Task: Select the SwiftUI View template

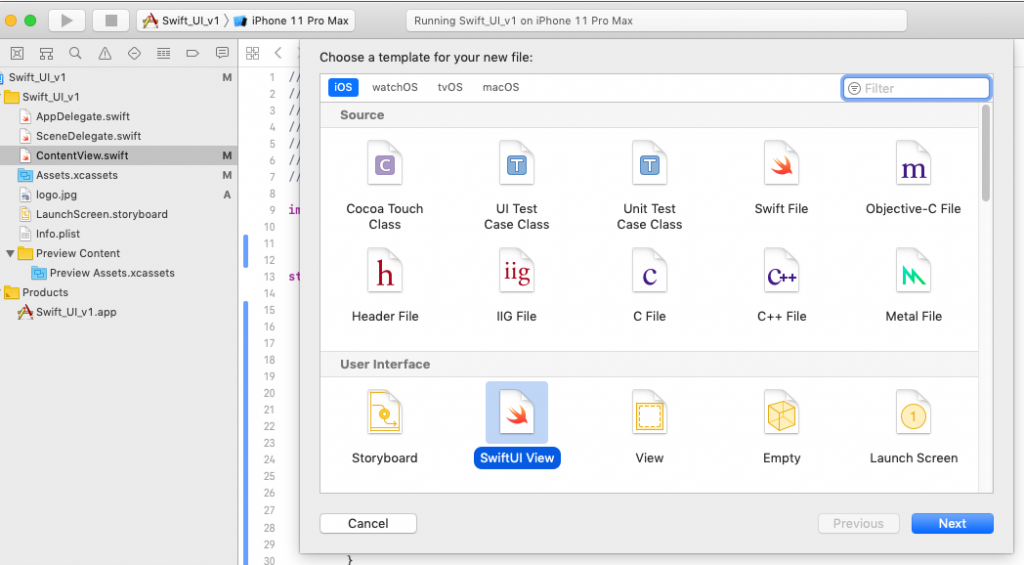Action: (517, 425)
